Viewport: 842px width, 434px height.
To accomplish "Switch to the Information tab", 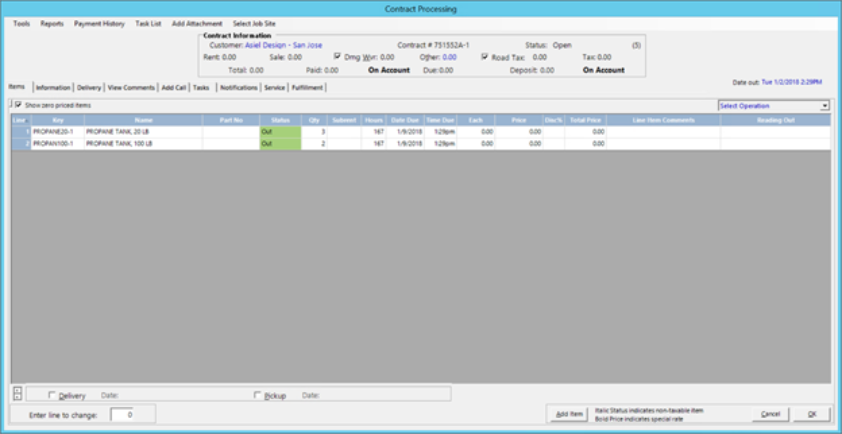I will 53,88.
